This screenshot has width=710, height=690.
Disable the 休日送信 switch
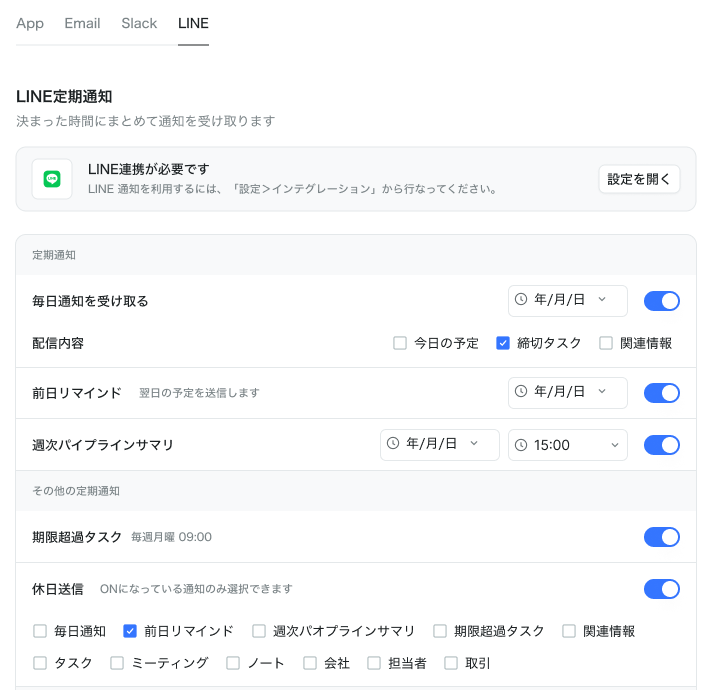coord(662,589)
